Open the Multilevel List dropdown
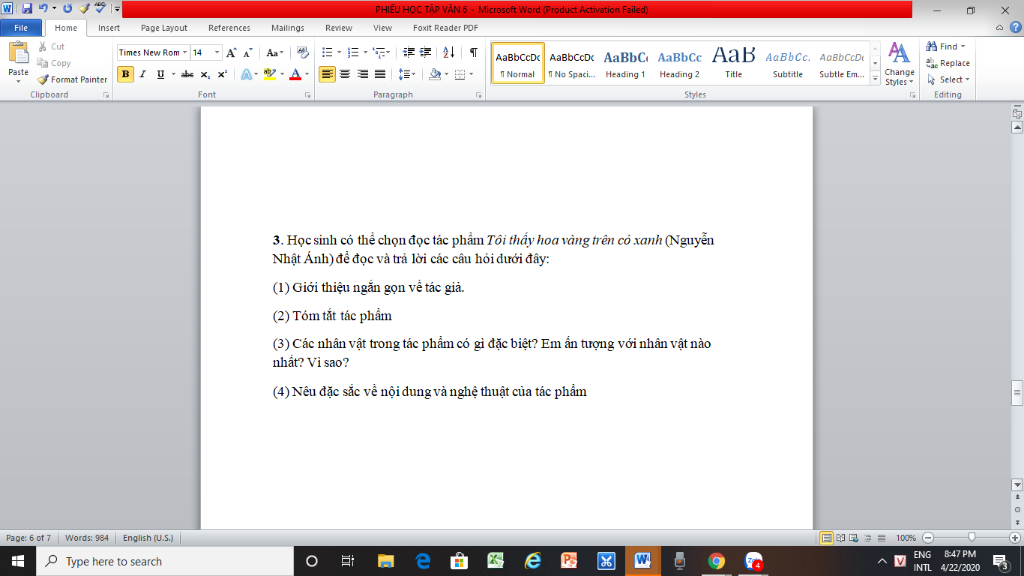Image resolution: width=1024 pixels, height=576 pixels. (389, 52)
